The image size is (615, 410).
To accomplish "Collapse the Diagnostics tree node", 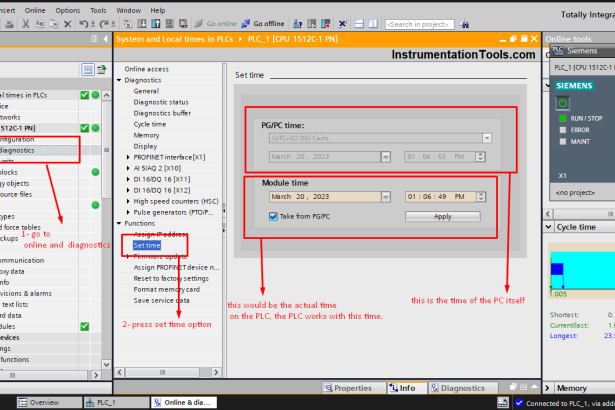I will [x=118, y=79].
